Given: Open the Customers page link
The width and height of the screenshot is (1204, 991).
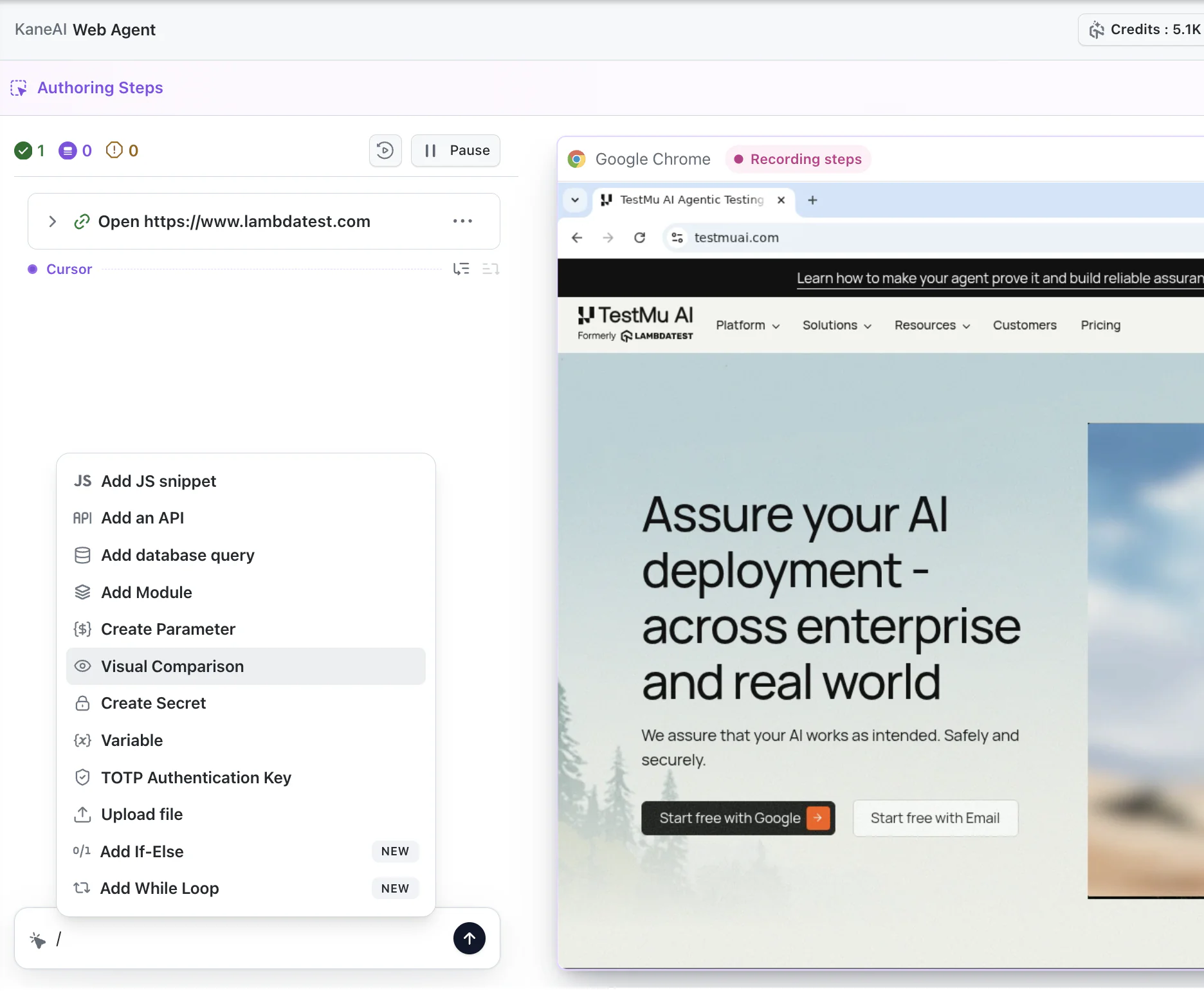Looking at the screenshot, I should coord(1025,325).
